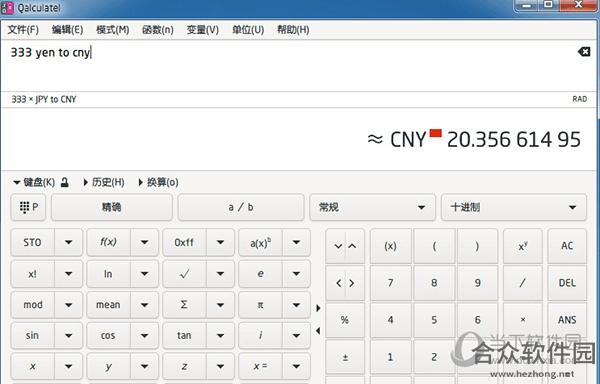Click the opening parenthesis key
Screen dimensions: 600x384
434,246
